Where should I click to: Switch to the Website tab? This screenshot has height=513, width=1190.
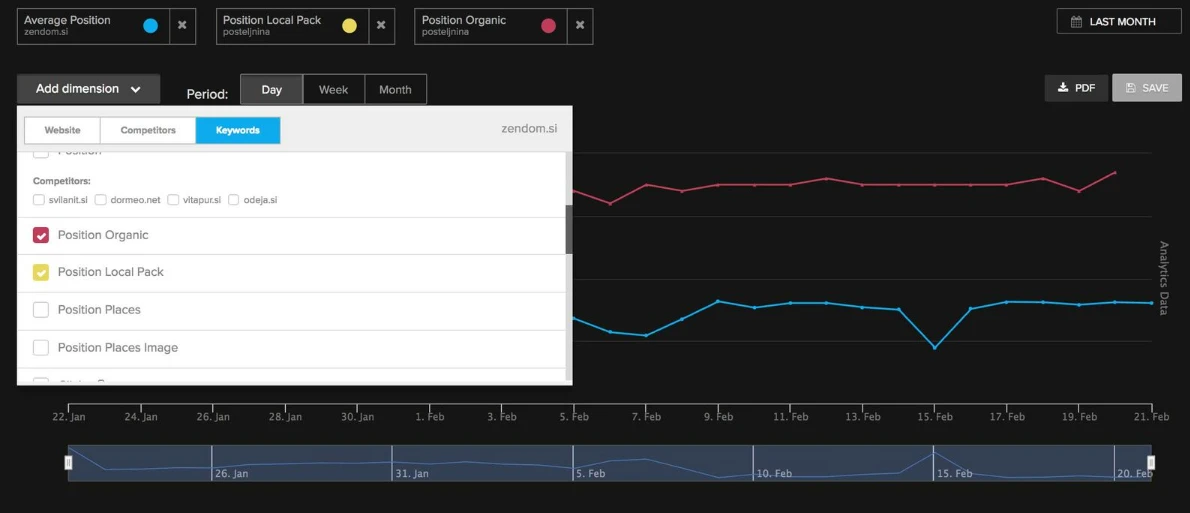pyautogui.click(x=62, y=130)
